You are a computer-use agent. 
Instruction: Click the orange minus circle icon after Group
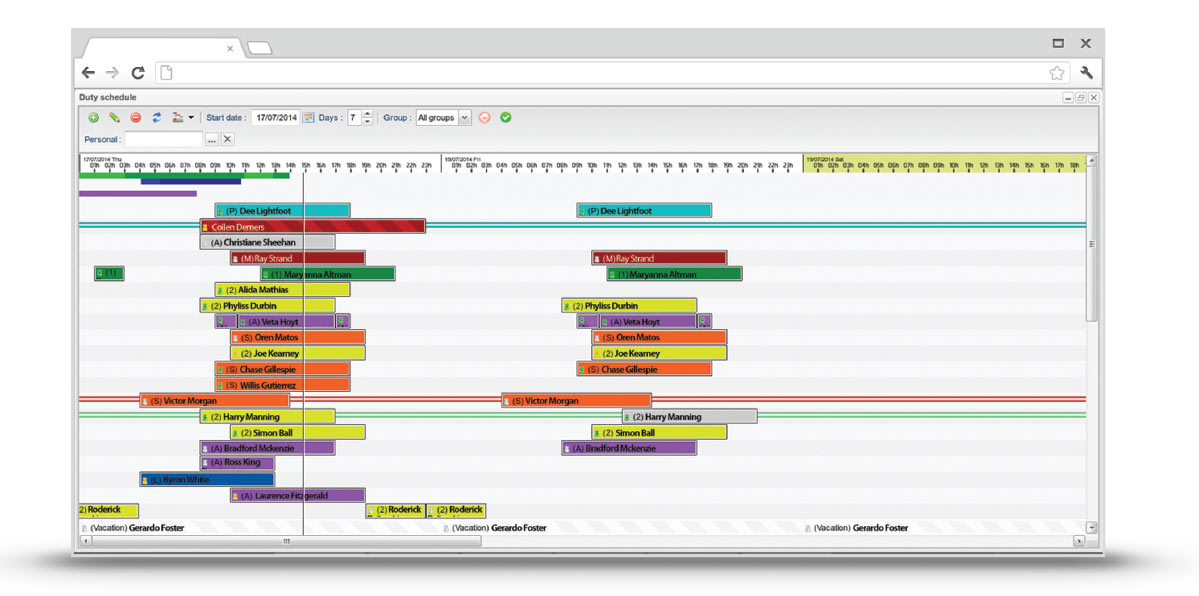[x=484, y=118]
